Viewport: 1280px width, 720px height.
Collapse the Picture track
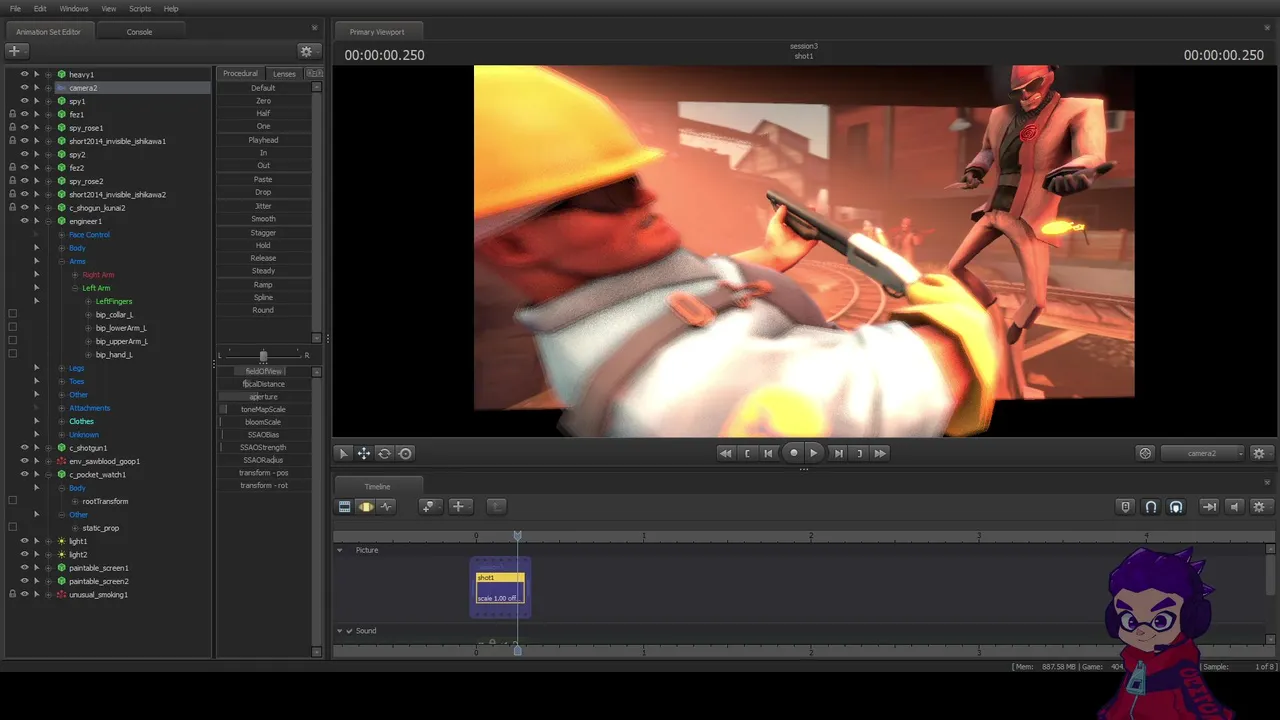(339, 550)
